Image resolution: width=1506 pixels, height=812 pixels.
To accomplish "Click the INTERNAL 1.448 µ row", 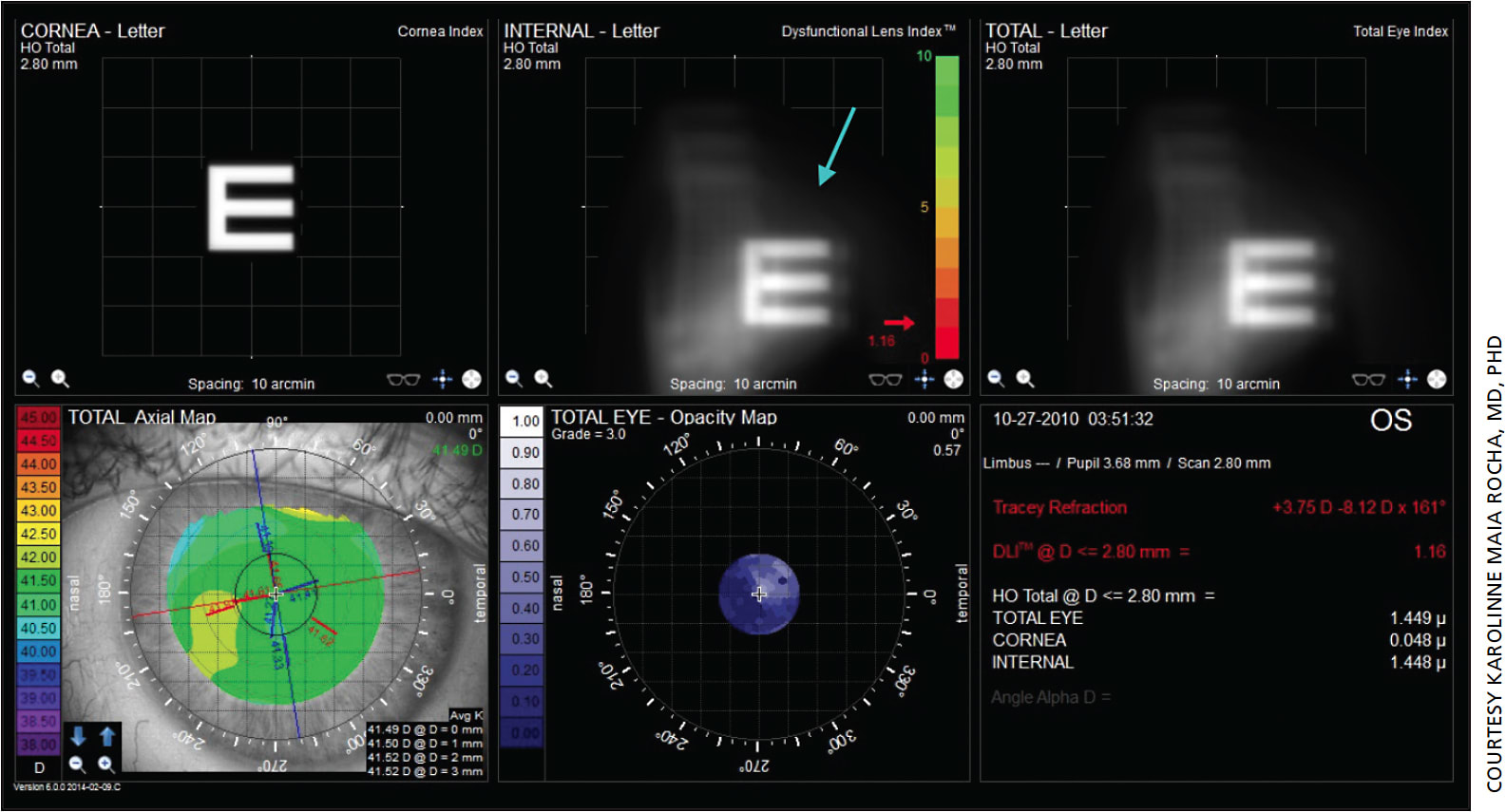I will point(1219,662).
